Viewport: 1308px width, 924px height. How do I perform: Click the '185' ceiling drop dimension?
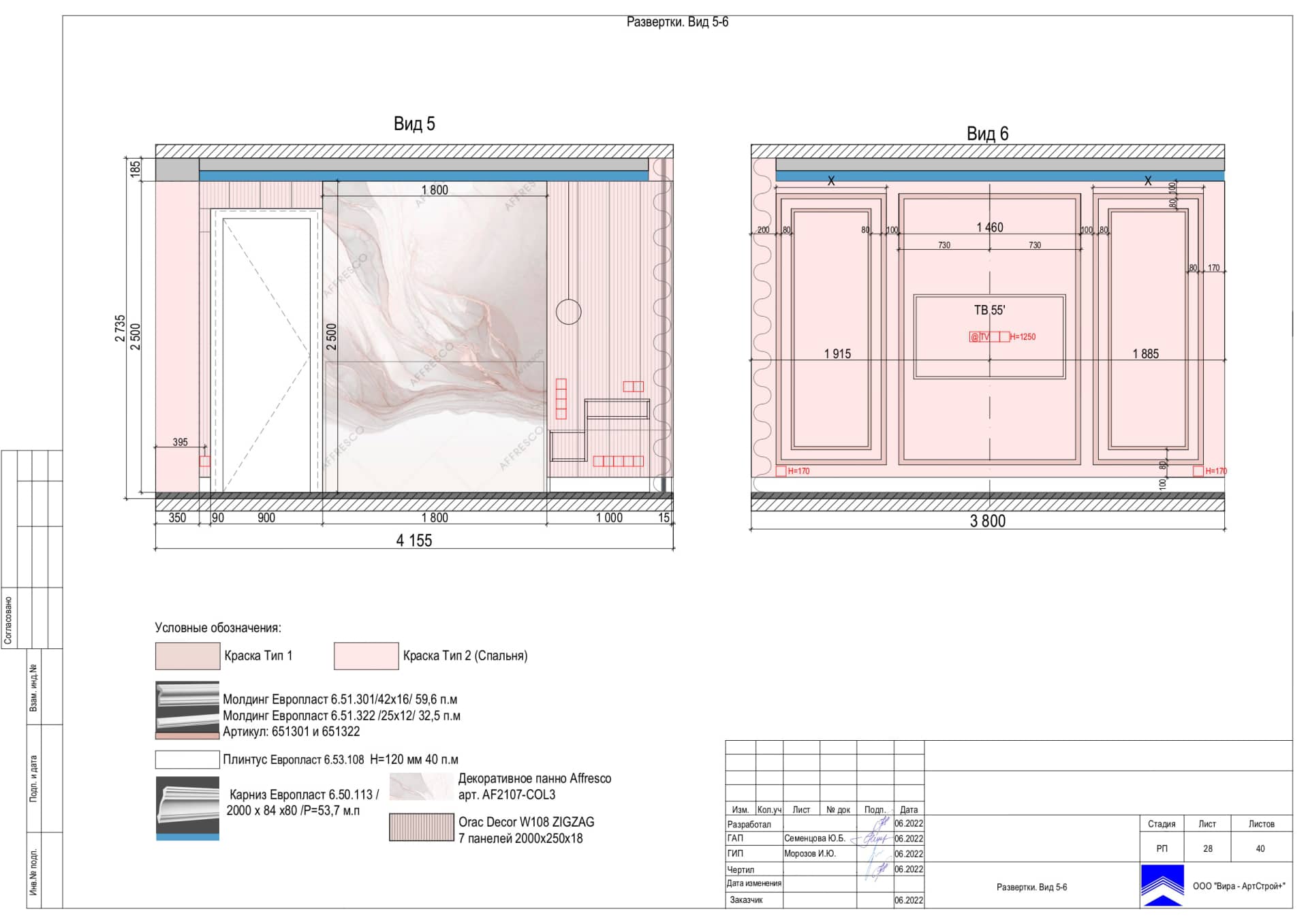tap(135, 170)
